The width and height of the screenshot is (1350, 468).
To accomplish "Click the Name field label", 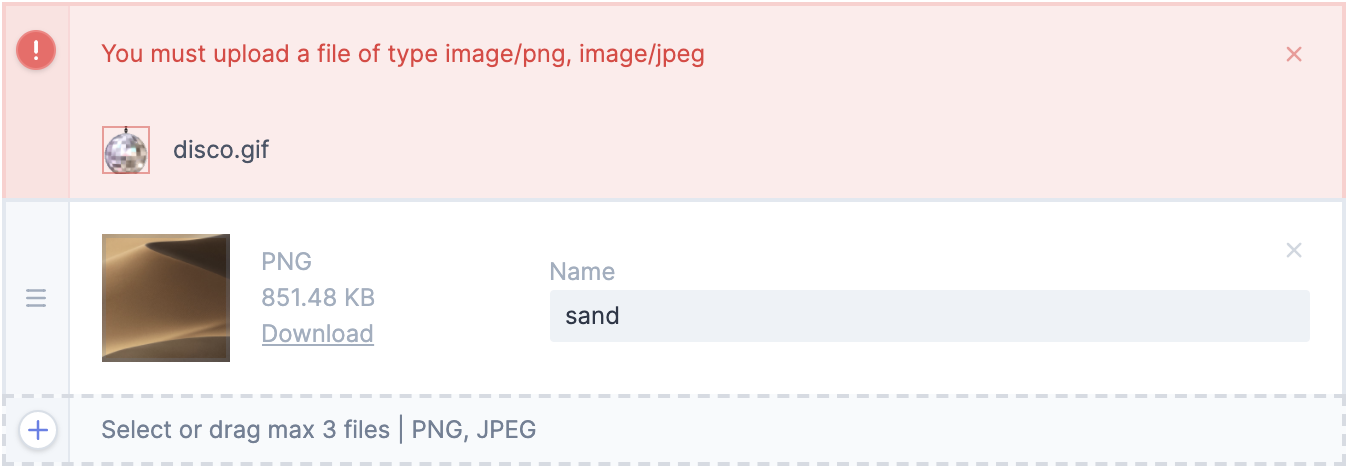I will (582, 272).
